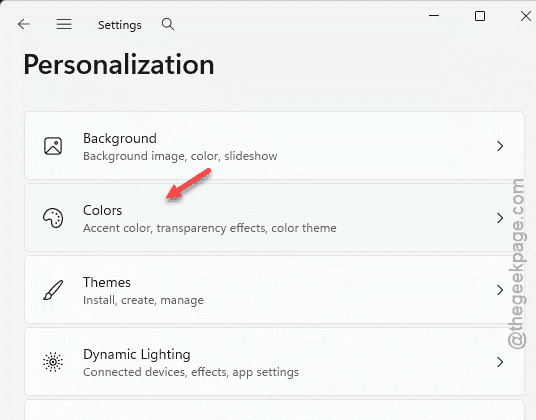The image size is (536, 420).
Task: Click "Install, create, manage" description
Action: click(x=143, y=300)
